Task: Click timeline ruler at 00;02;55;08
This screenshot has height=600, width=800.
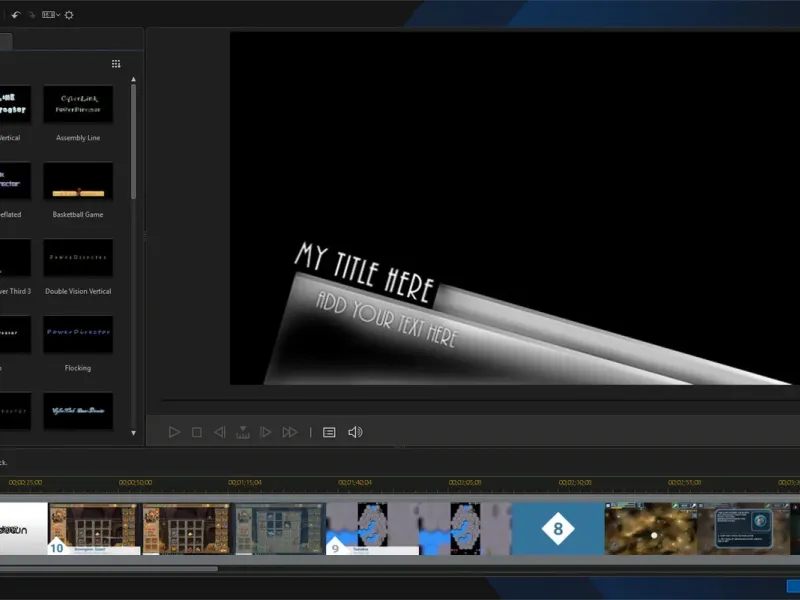Action: coord(685,482)
